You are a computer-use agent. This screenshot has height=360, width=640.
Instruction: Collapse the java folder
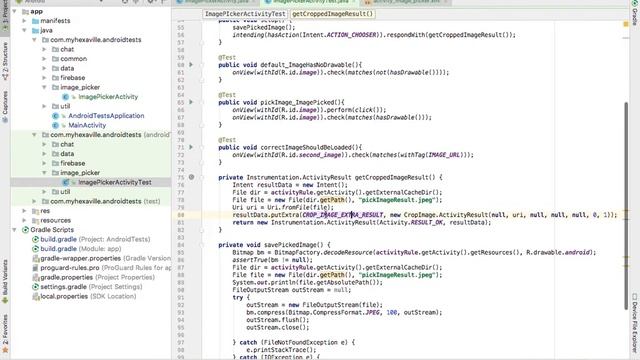[24, 30]
